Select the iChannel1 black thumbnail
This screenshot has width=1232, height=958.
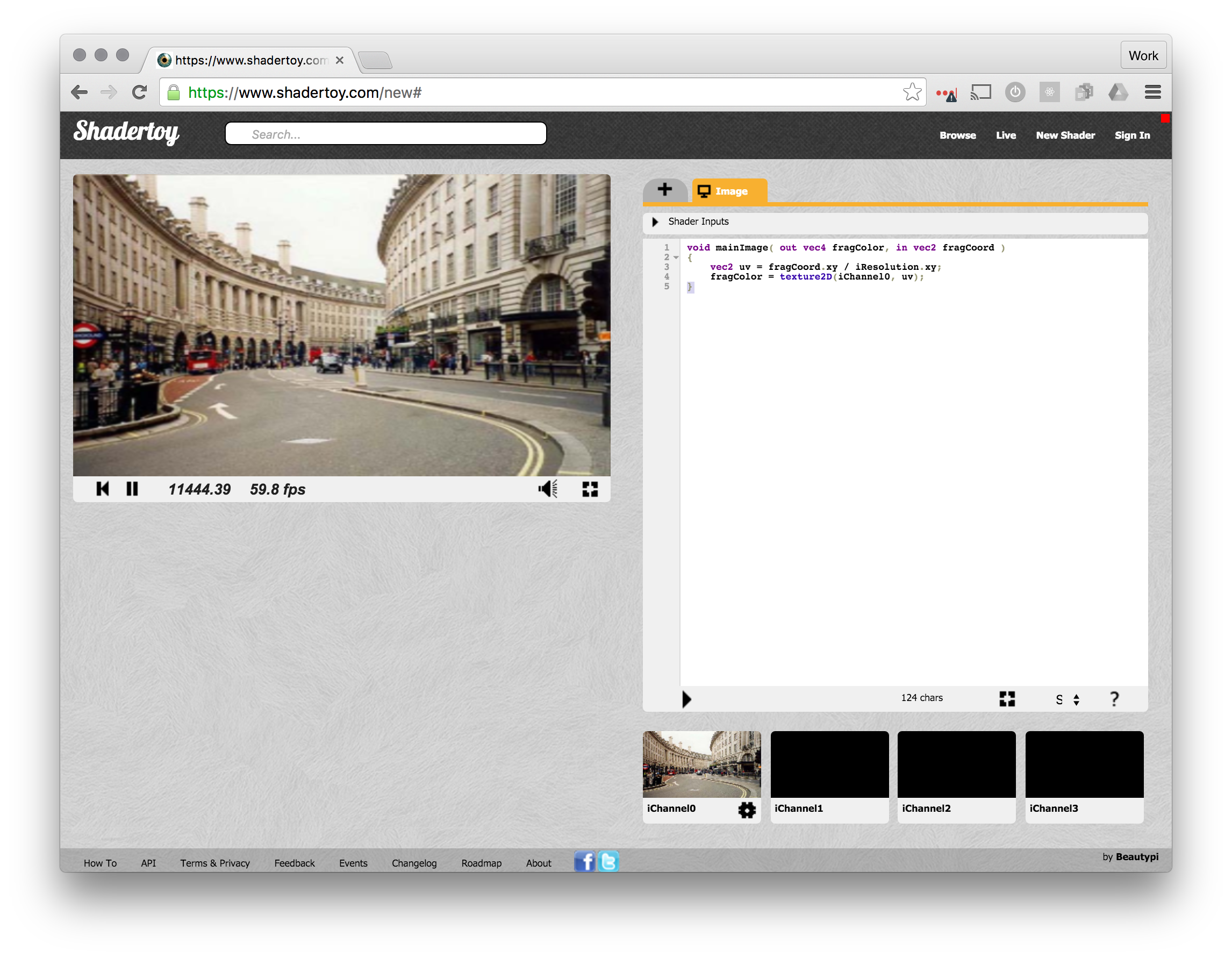click(829, 763)
